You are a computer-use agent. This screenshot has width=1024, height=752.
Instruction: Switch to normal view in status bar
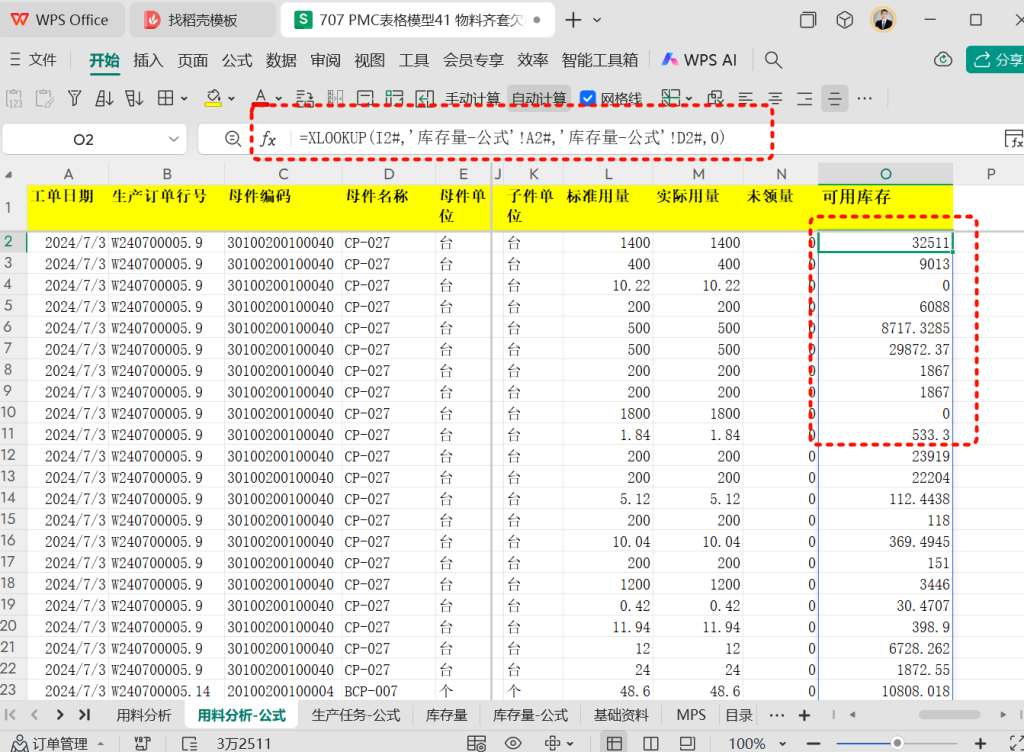[614, 743]
